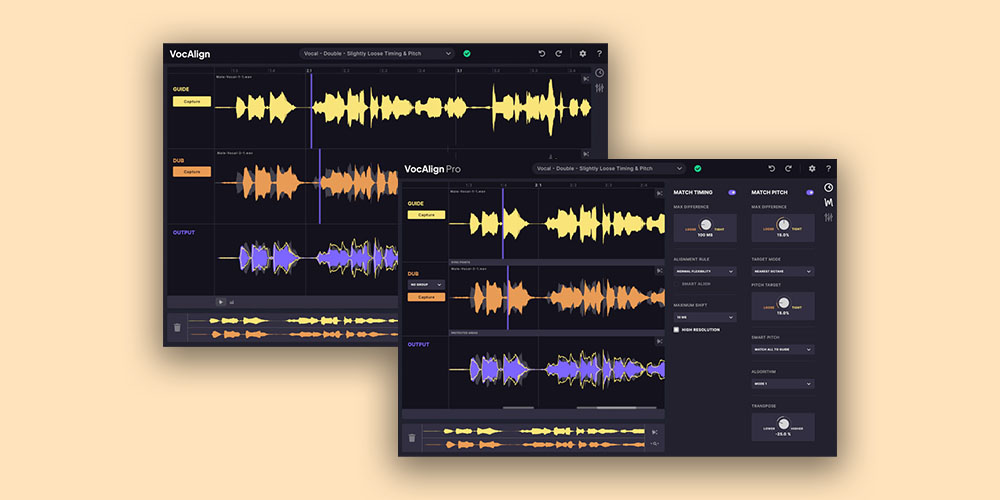The width and height of the screenshot is (1000, 500).
Task: Click the Protected Areas bar under Dub
Action: tap(556, 333)
